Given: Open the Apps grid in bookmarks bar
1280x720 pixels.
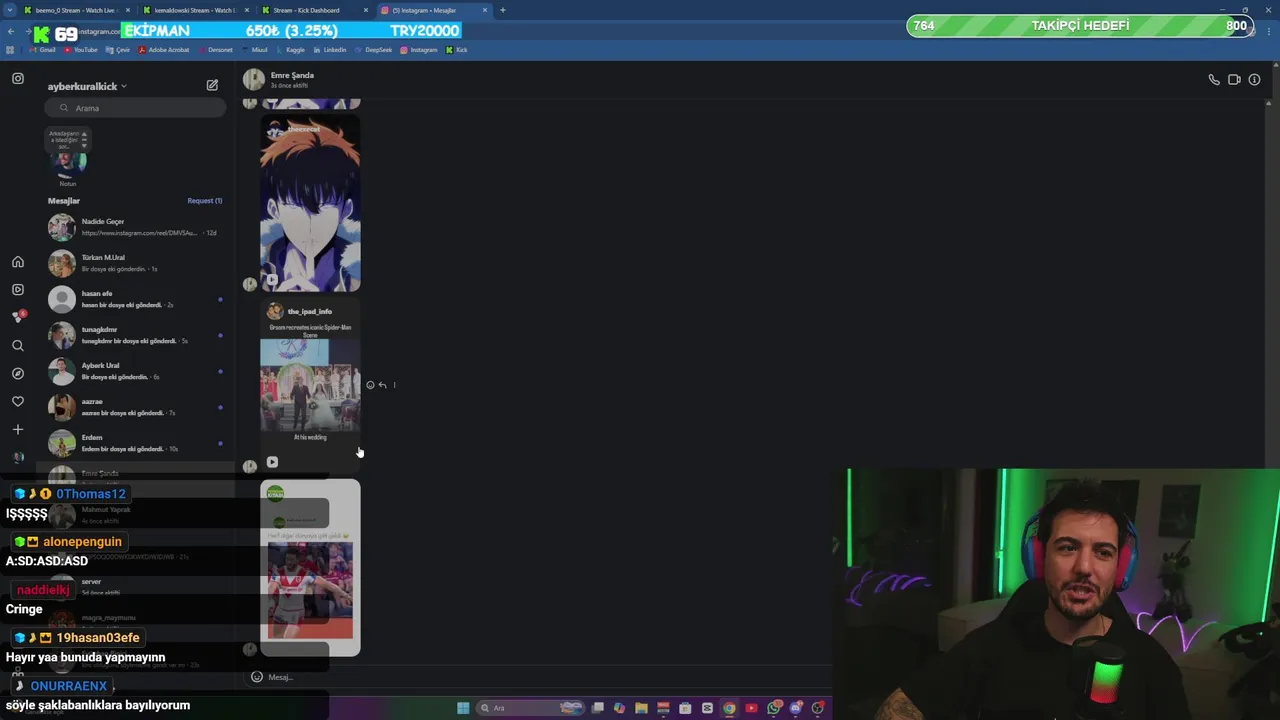Looking at the screenshot, I should 11,50.
